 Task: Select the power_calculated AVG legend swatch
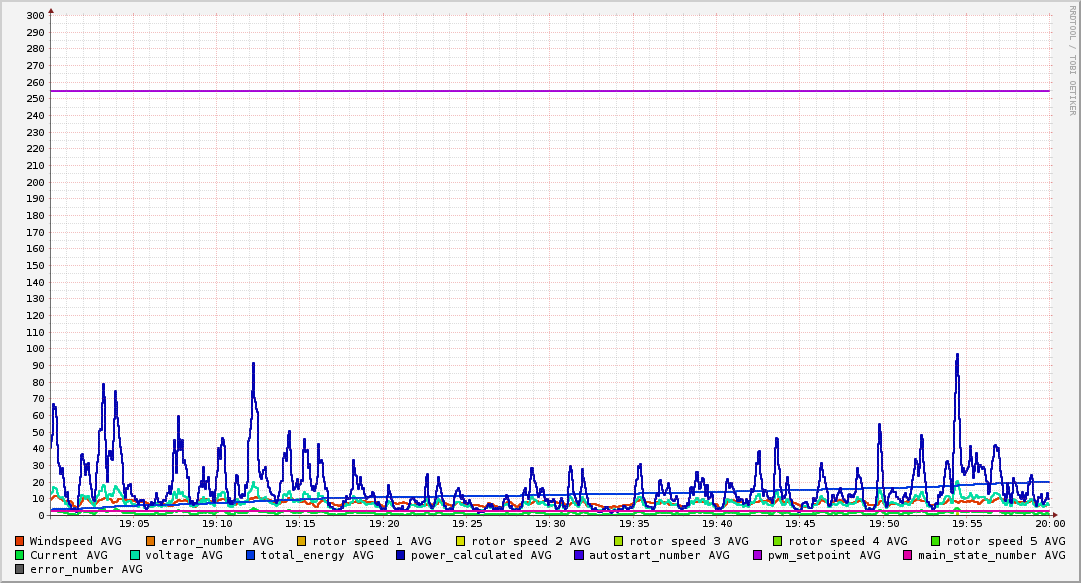coord(400,555)
